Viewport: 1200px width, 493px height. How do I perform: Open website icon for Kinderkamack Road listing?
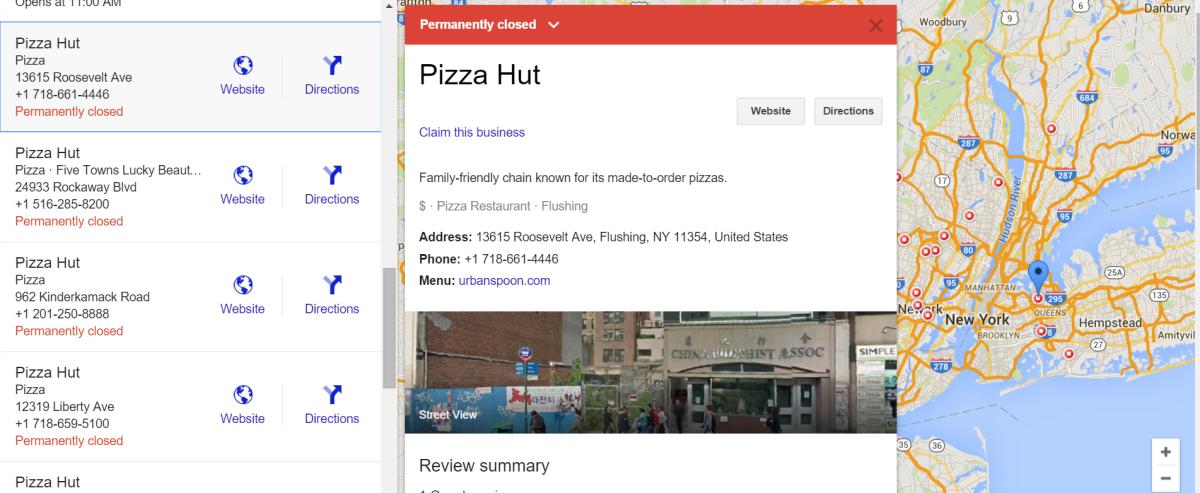(x=242, y=286)
